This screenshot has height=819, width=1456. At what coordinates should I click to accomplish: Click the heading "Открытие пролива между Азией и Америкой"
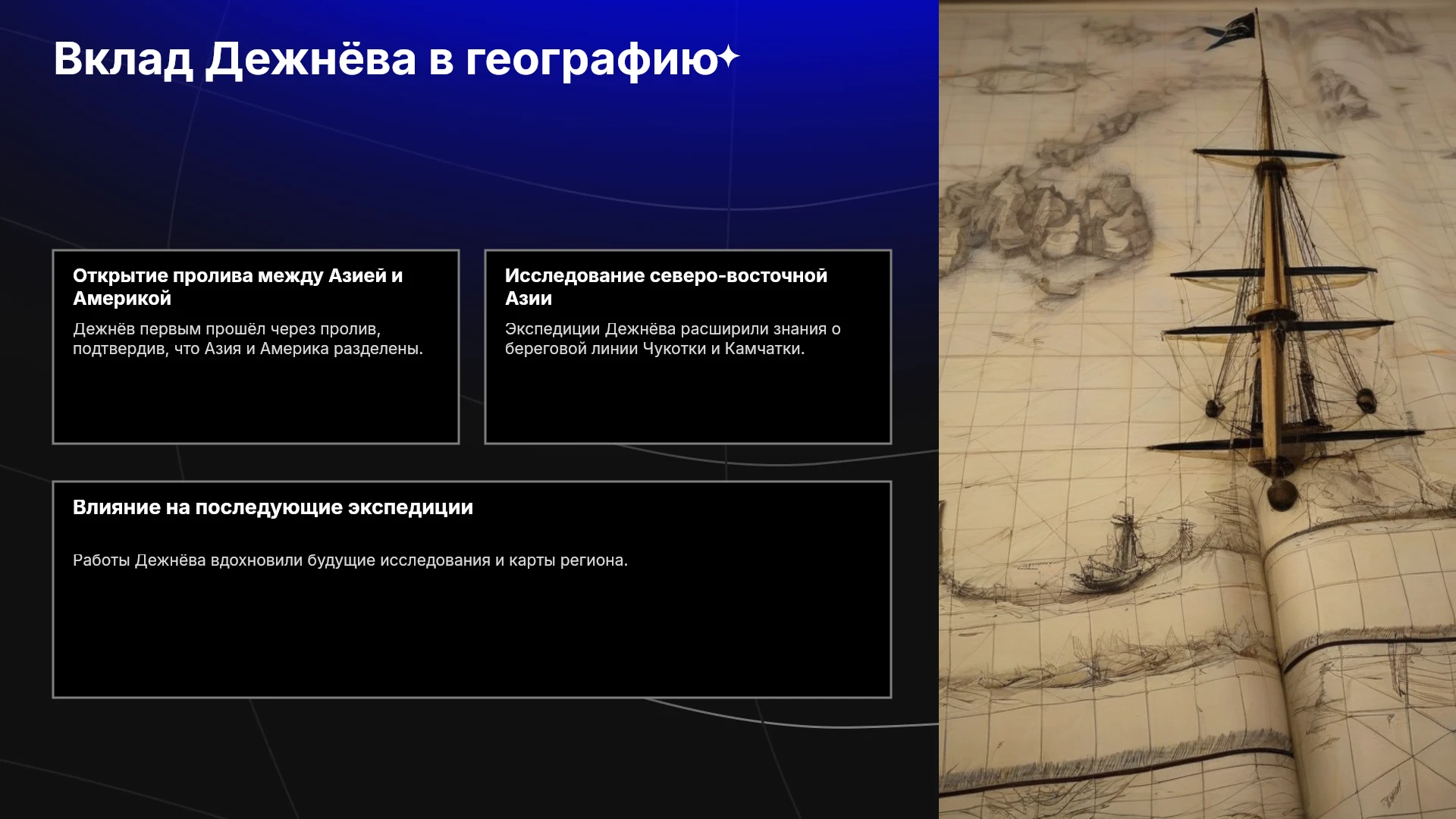238,287
